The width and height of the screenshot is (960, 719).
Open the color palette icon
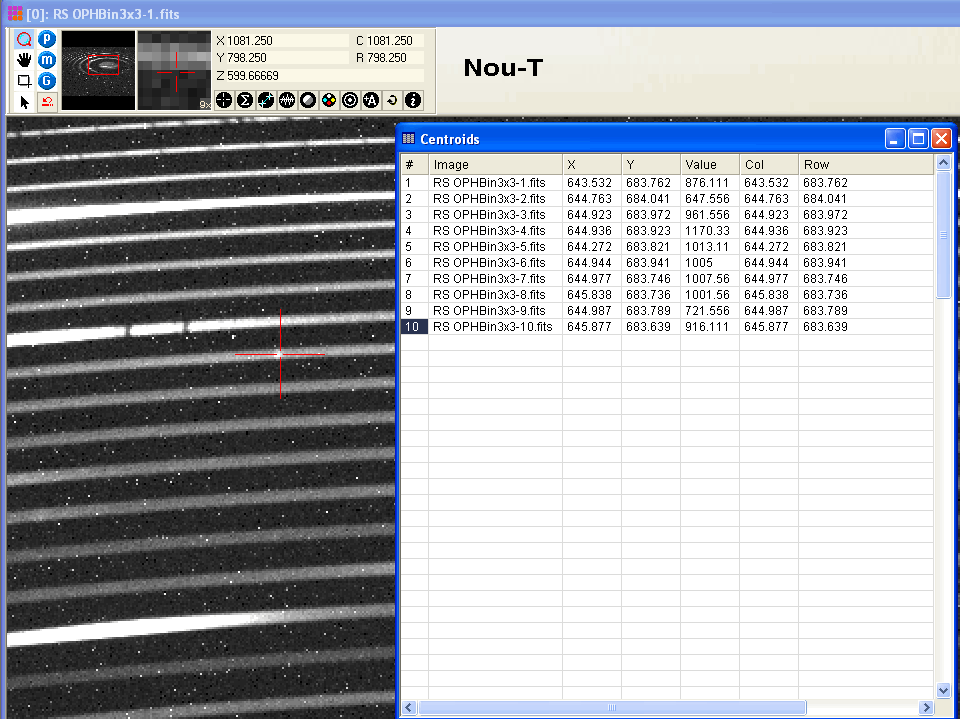coord(329,100)
